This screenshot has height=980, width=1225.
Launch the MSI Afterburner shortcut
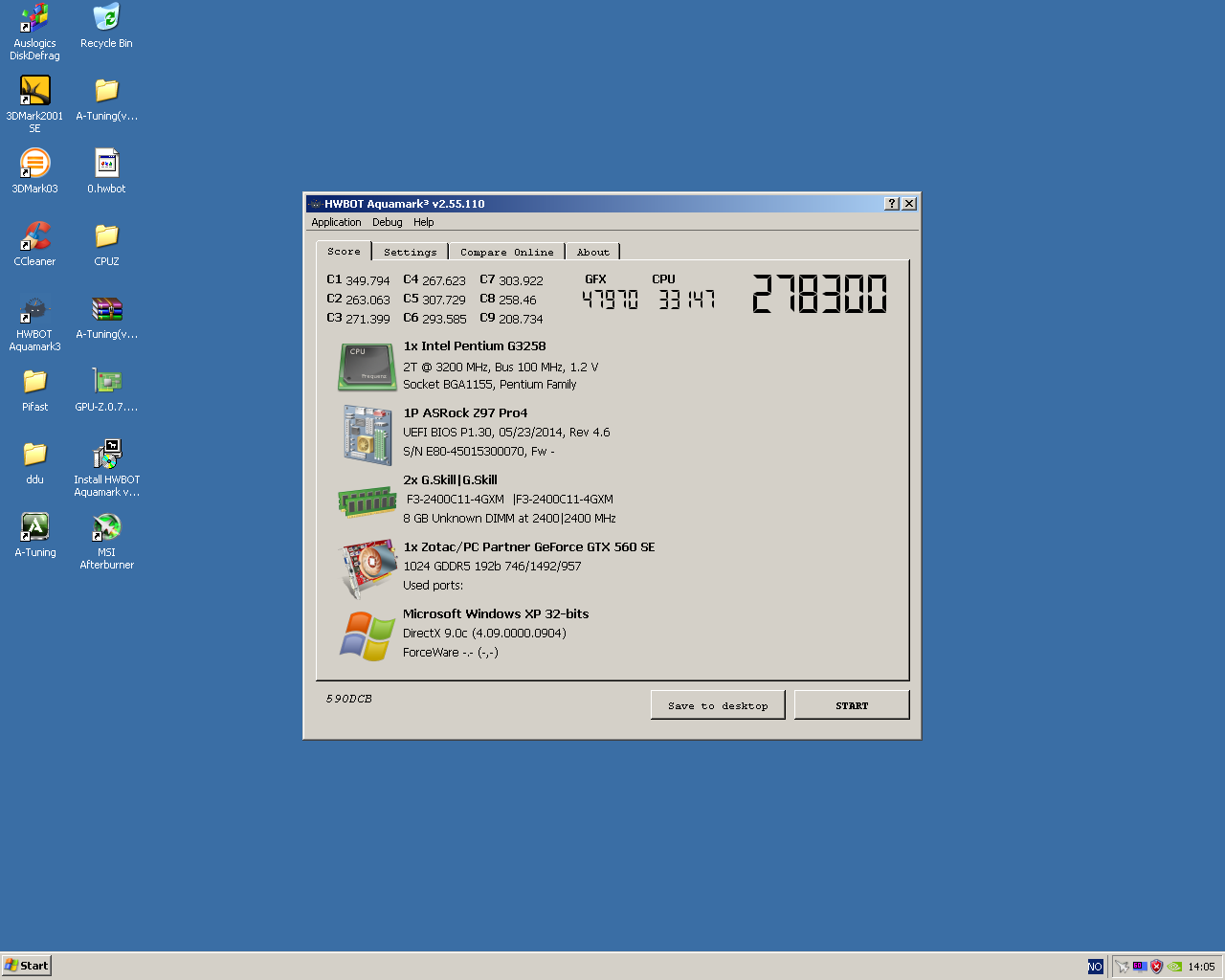(x=106, y=541)
